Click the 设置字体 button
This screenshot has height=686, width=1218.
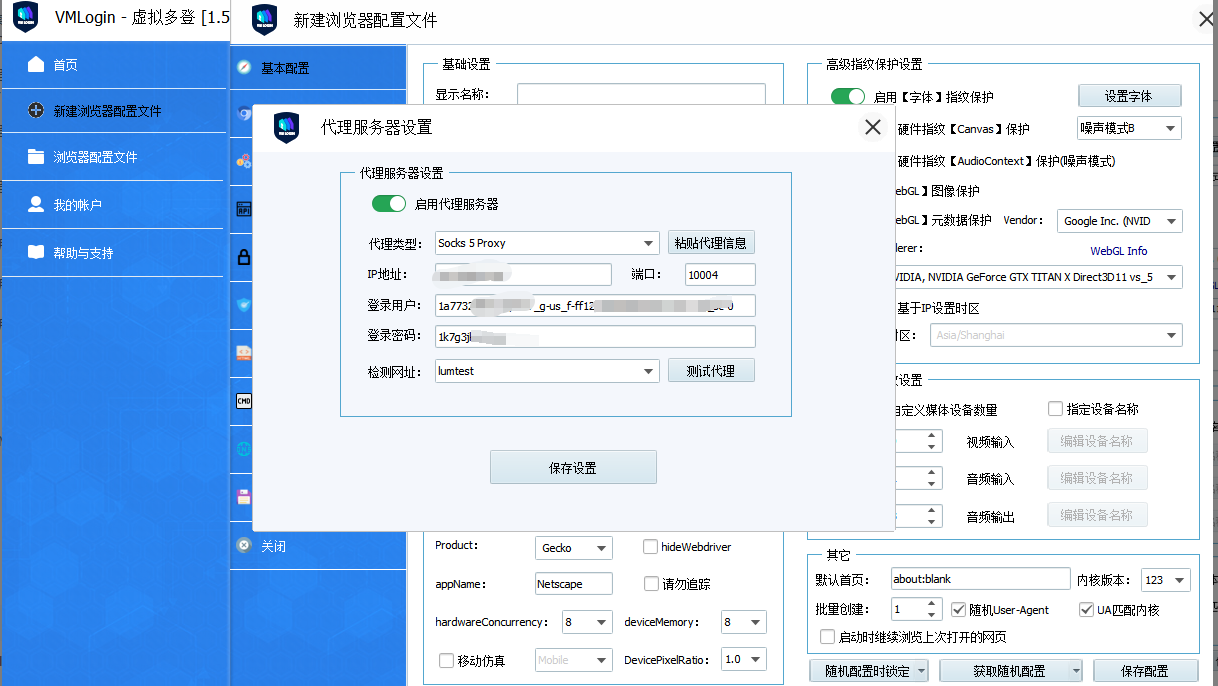tap(1129, 96)
